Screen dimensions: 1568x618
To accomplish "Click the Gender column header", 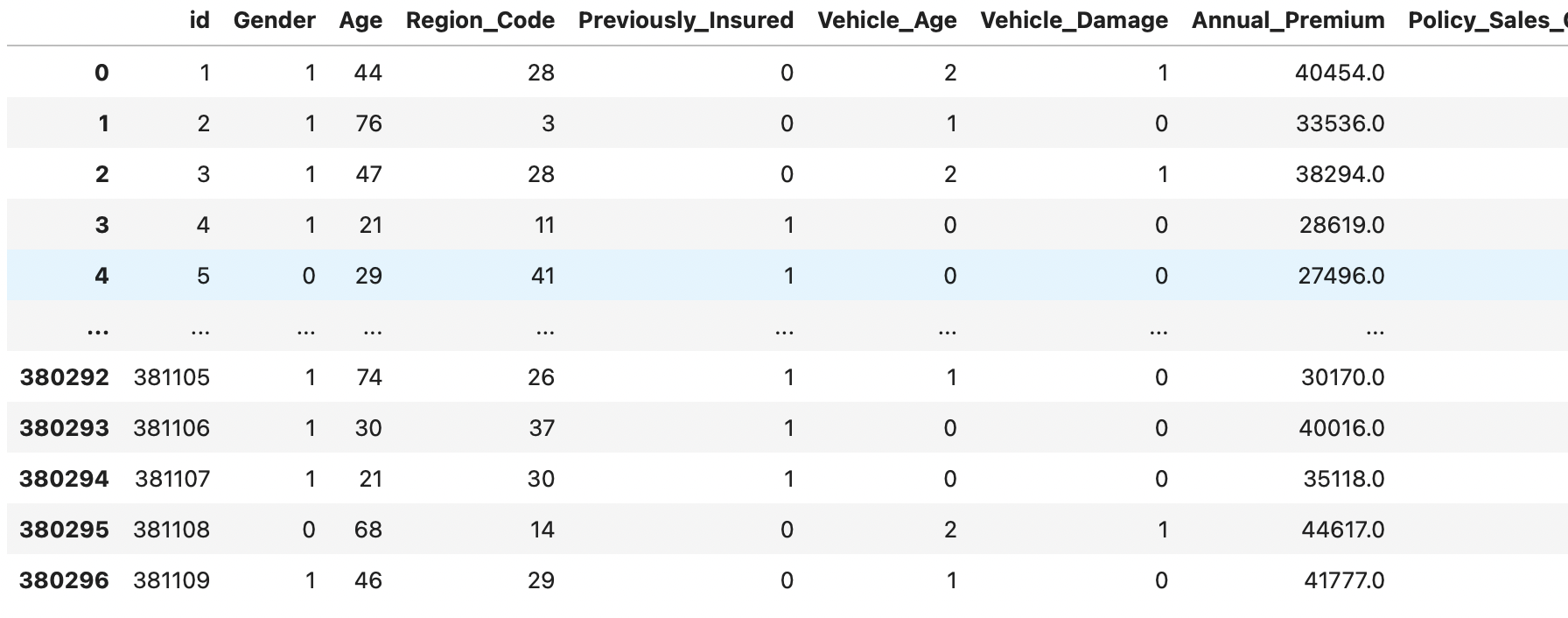I will click(274, 21).
